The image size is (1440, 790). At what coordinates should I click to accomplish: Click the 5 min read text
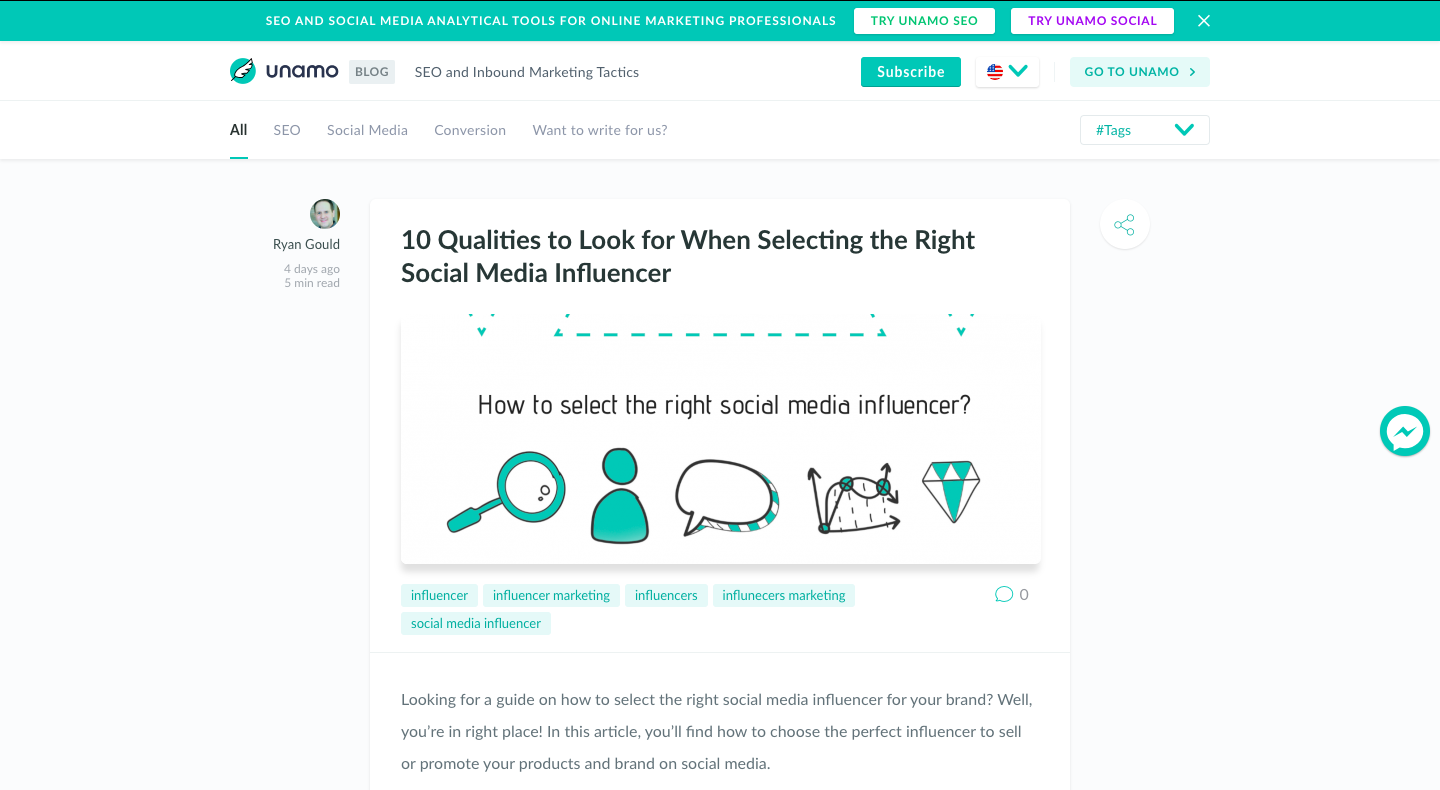[312, 283]
